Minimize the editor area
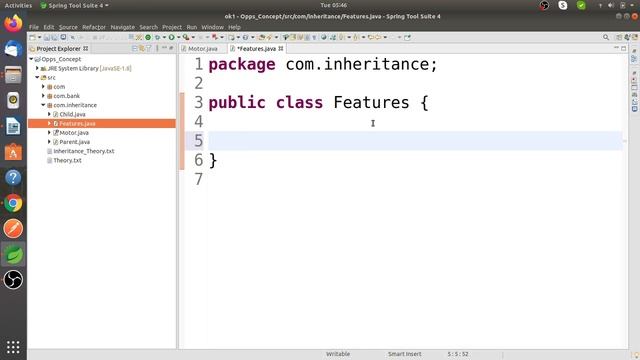 coord(616,48)
